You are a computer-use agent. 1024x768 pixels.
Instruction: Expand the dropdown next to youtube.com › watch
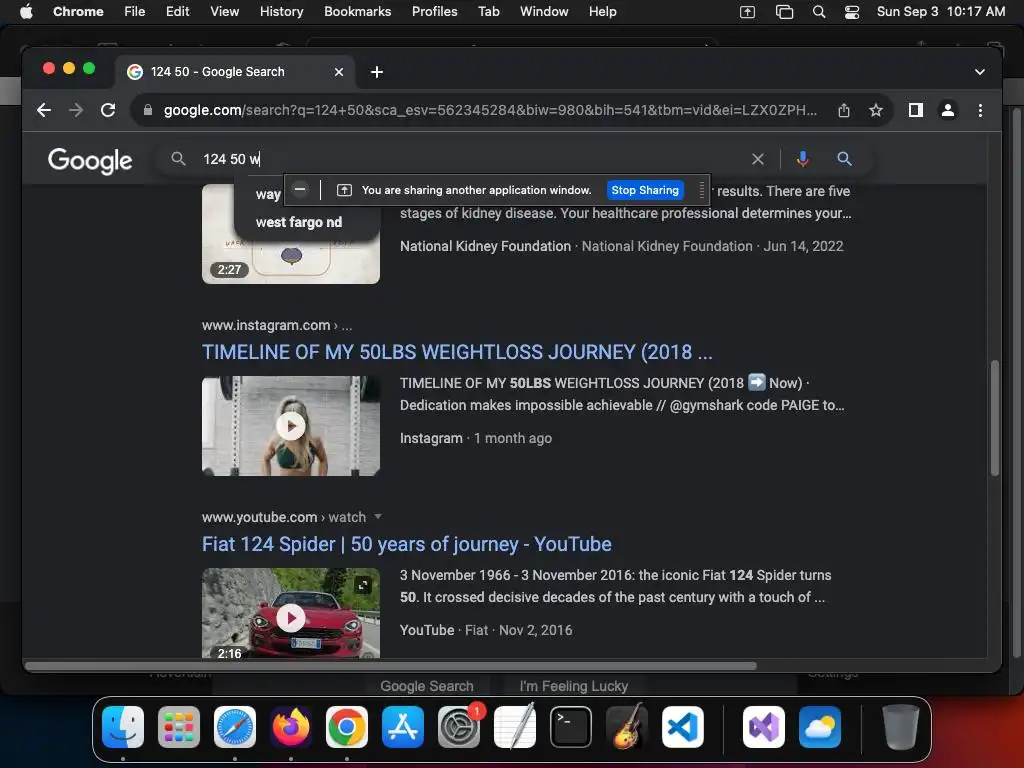click(x=377, y=517)
